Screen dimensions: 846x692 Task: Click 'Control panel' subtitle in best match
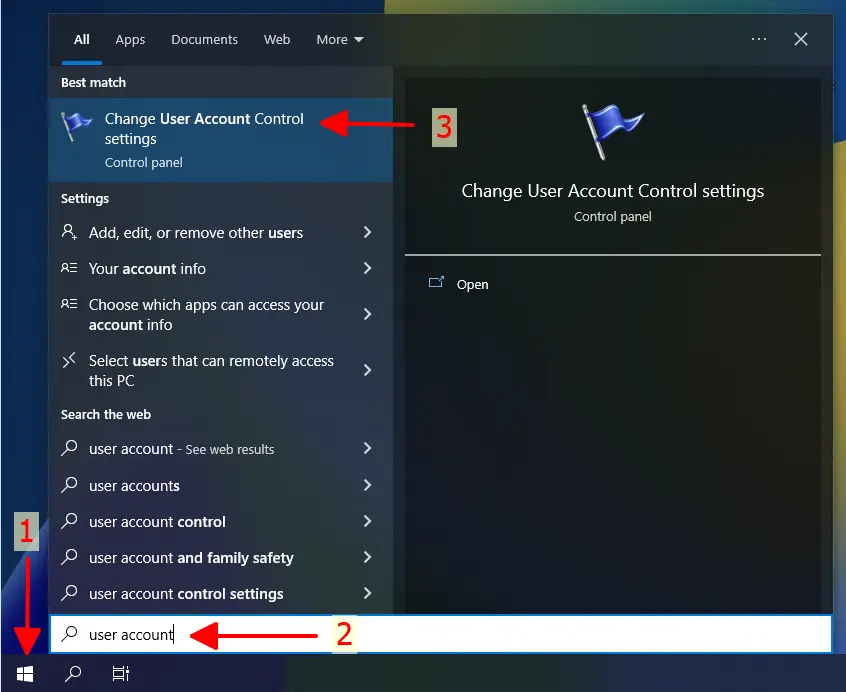(x=144, y=162)
